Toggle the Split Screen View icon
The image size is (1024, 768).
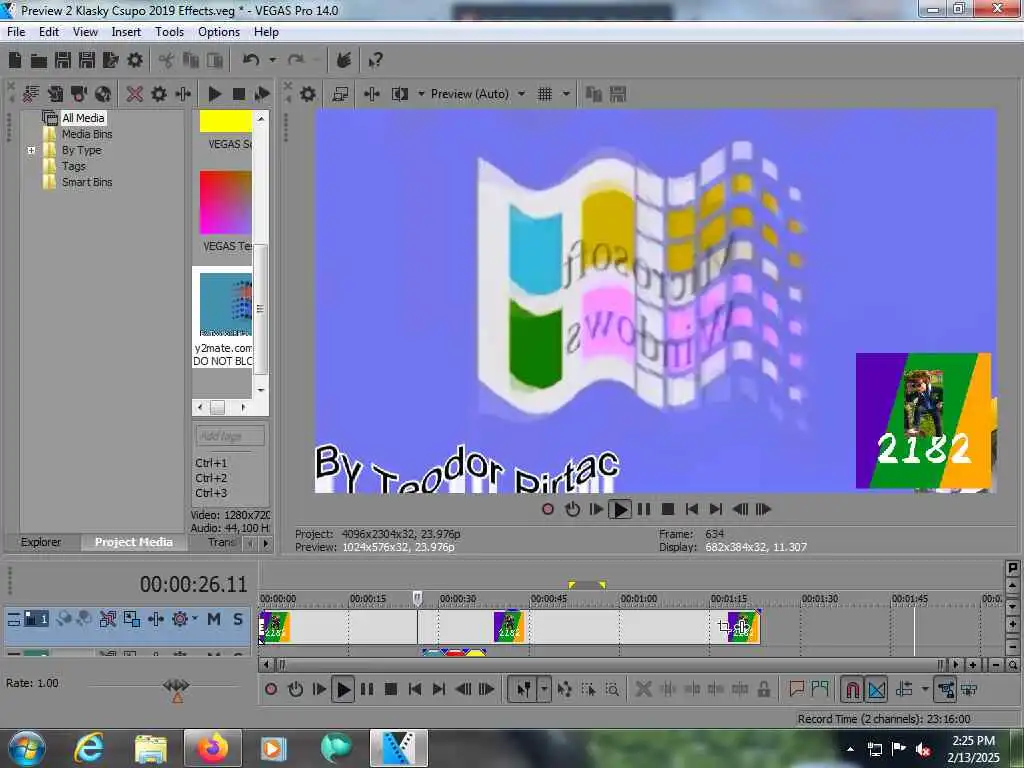(x=400, y=94)
